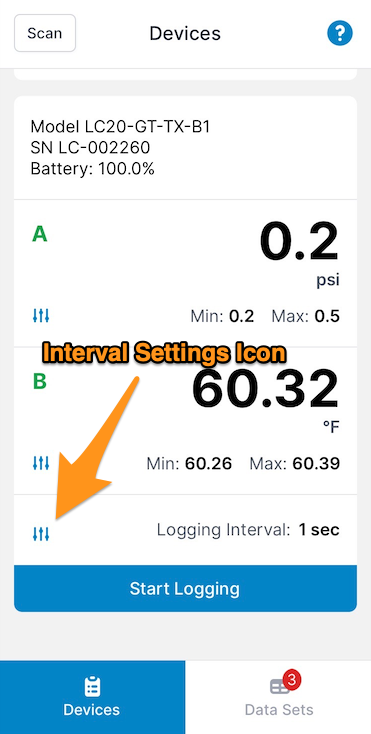Tap the red notification badge showing 3

pyautogui.click(x=292, y=680)
